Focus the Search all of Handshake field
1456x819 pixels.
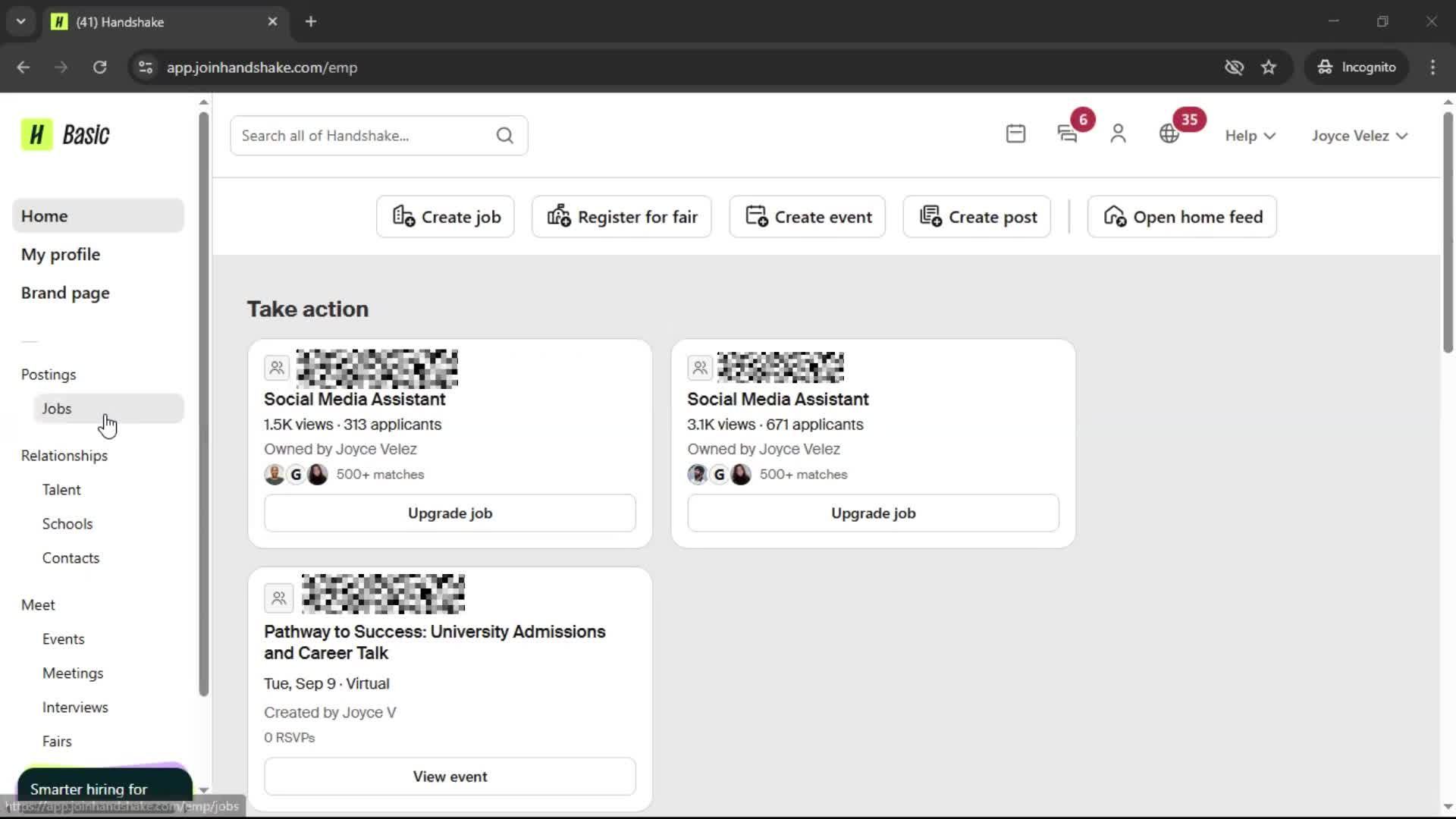[364, 136]
